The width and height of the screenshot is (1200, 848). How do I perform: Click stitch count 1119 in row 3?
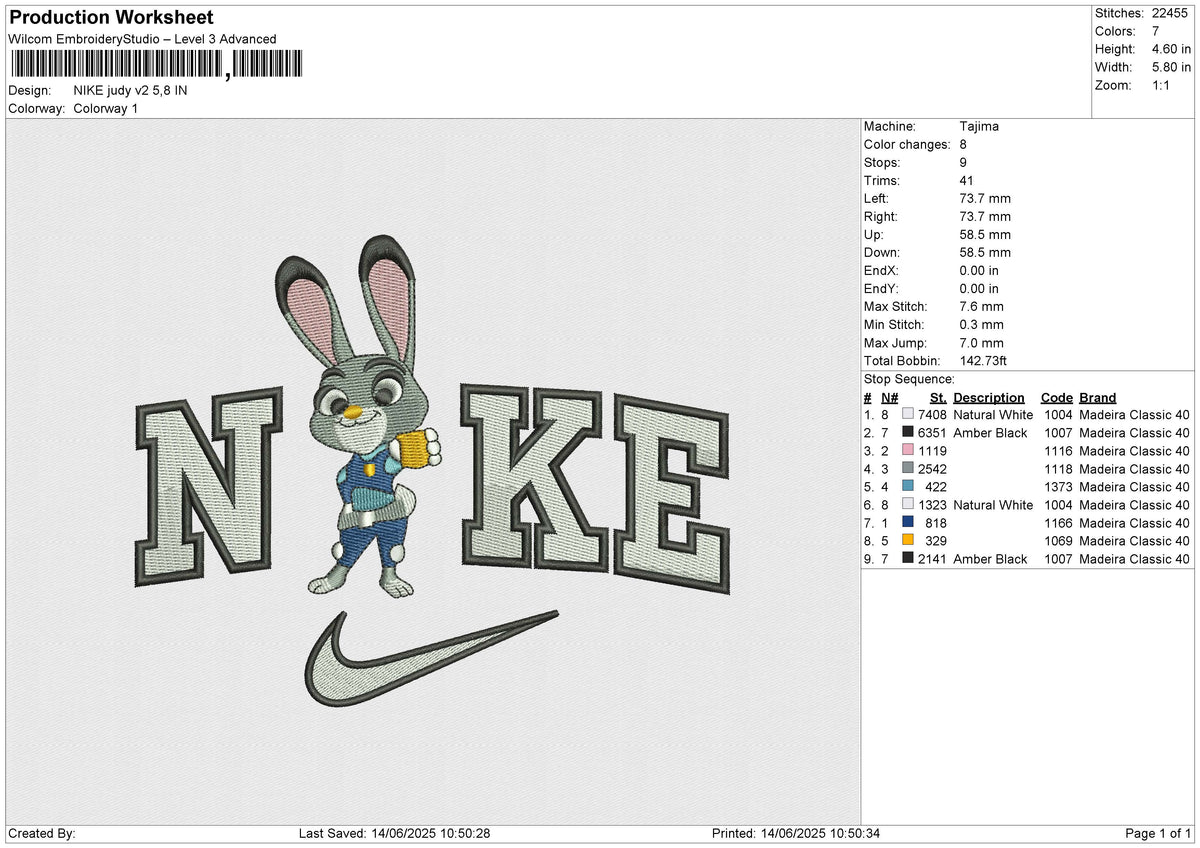[x=932, y=451]
